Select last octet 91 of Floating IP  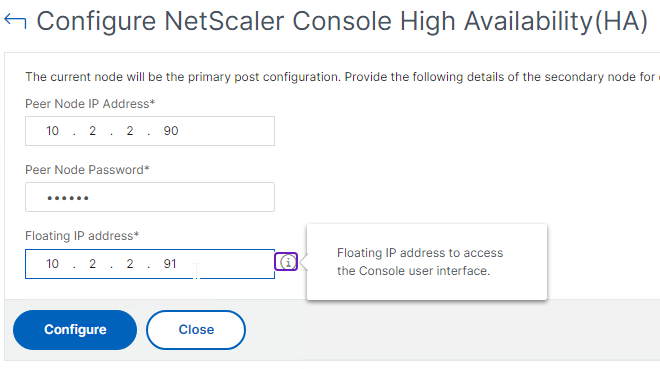pos(170,264)
